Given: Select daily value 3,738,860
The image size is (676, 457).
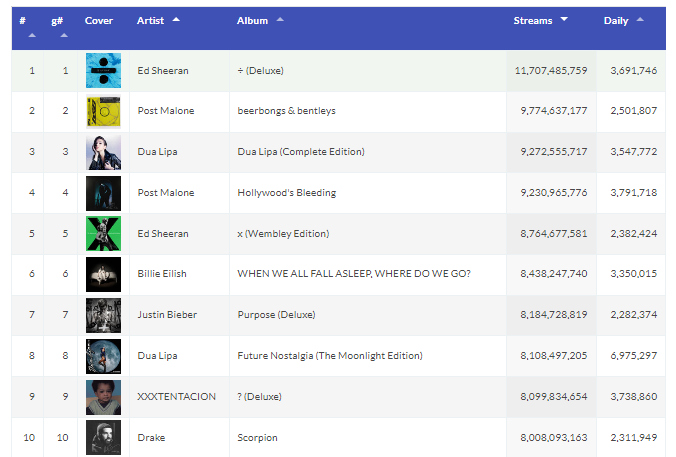Looking at the screenshot, I should tap(634, 397).
